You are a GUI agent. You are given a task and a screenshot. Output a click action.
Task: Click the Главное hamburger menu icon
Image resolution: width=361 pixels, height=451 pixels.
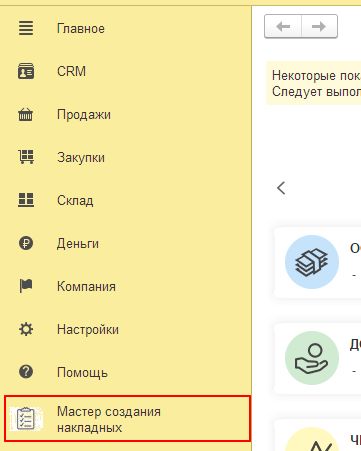point(26,28)
